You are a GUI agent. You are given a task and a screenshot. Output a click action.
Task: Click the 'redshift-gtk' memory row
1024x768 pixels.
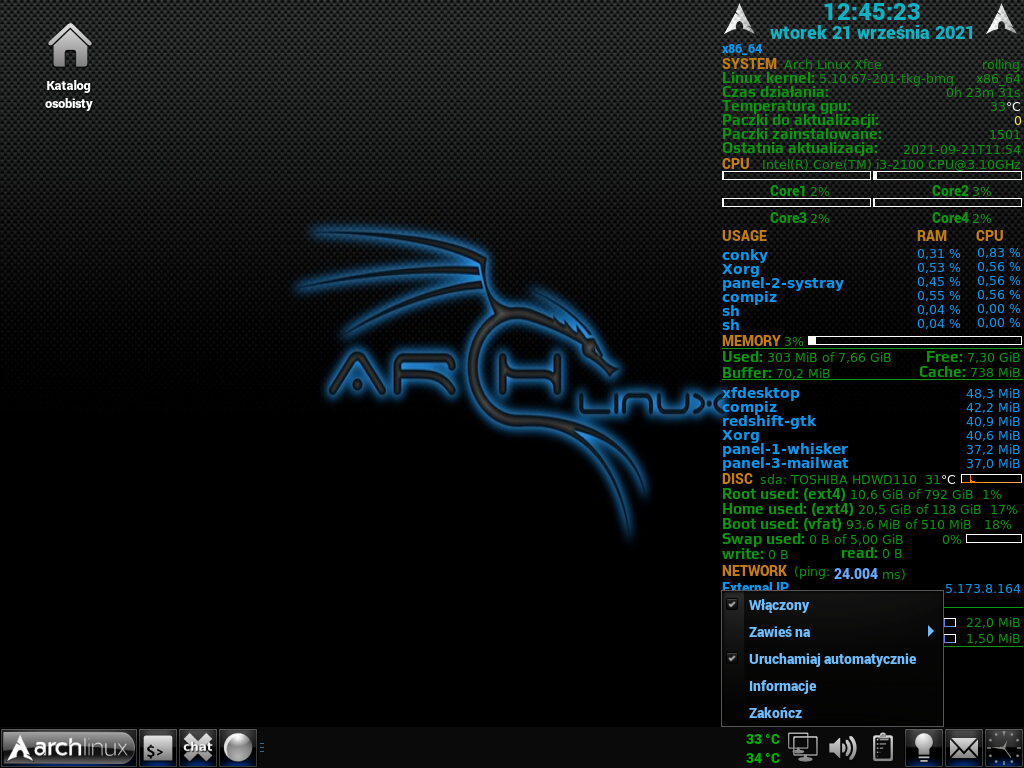coord(871,421)
